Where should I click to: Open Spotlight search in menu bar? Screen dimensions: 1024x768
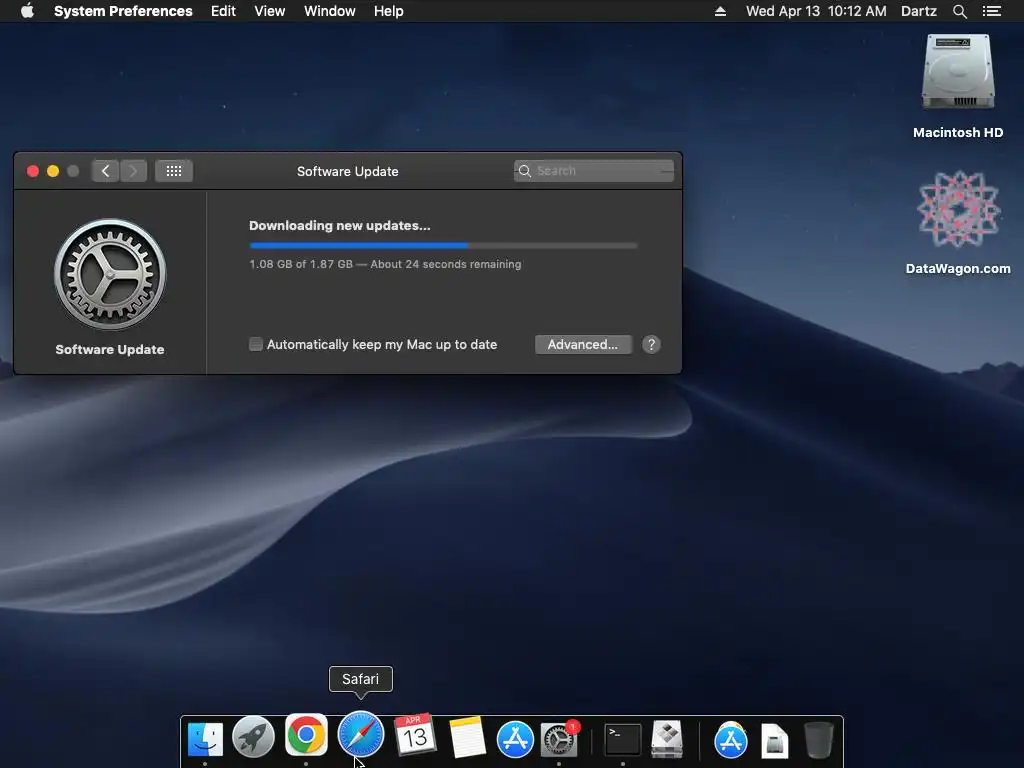tap(959, 11)
